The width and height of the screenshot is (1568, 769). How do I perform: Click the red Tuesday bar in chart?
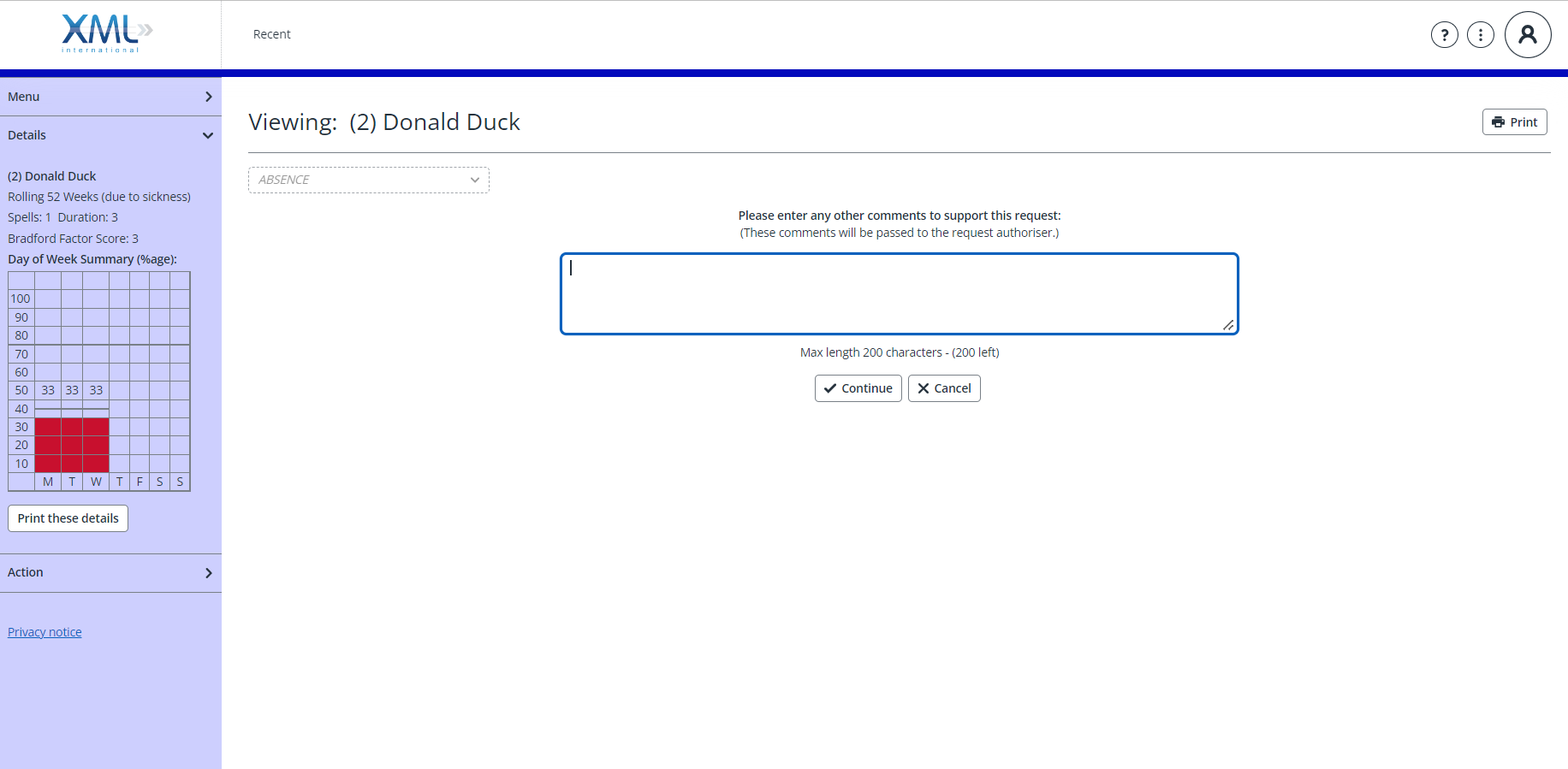click(x=72, y=445)
